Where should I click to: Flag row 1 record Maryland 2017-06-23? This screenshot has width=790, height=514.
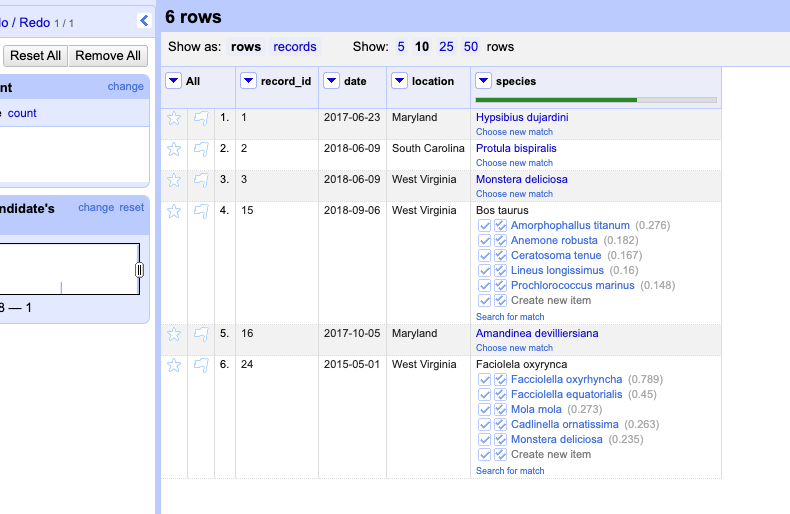click(201, 118)
